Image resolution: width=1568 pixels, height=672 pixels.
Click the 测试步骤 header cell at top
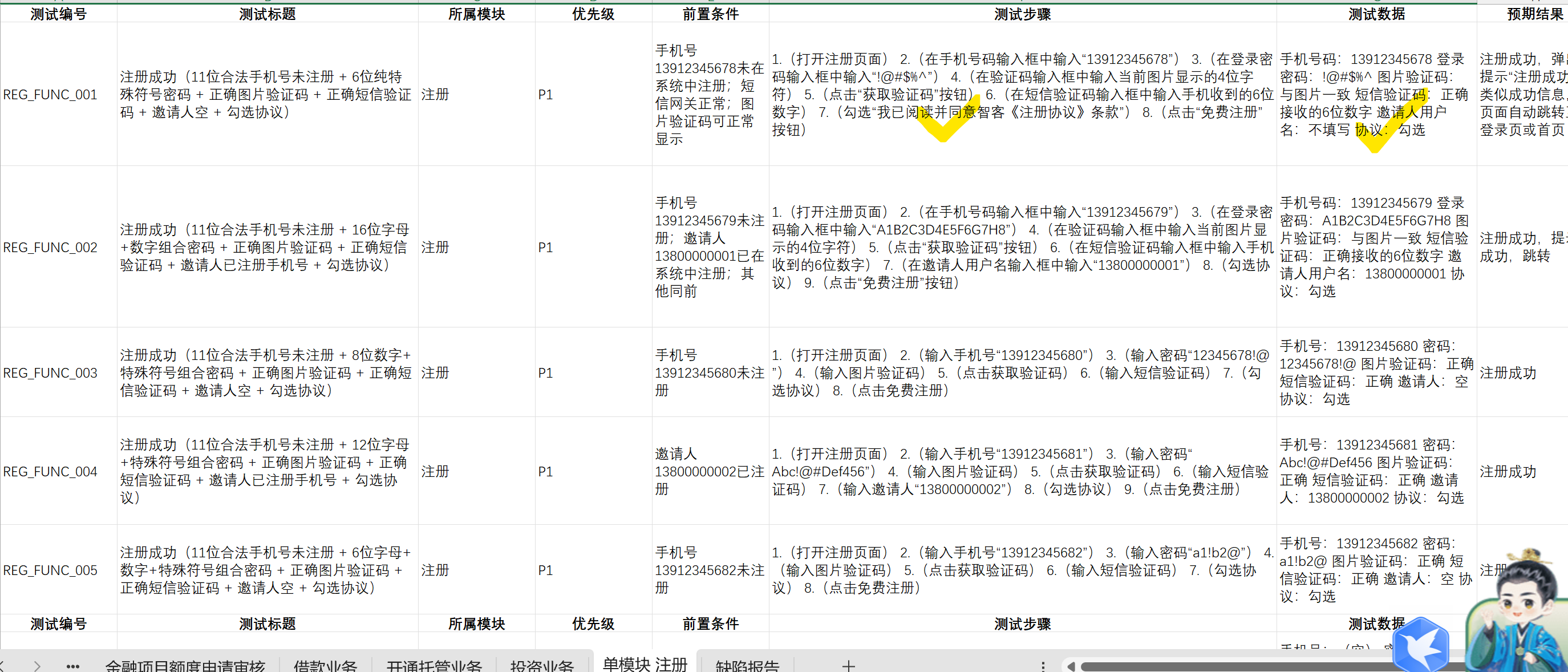tap(1022, 14)
